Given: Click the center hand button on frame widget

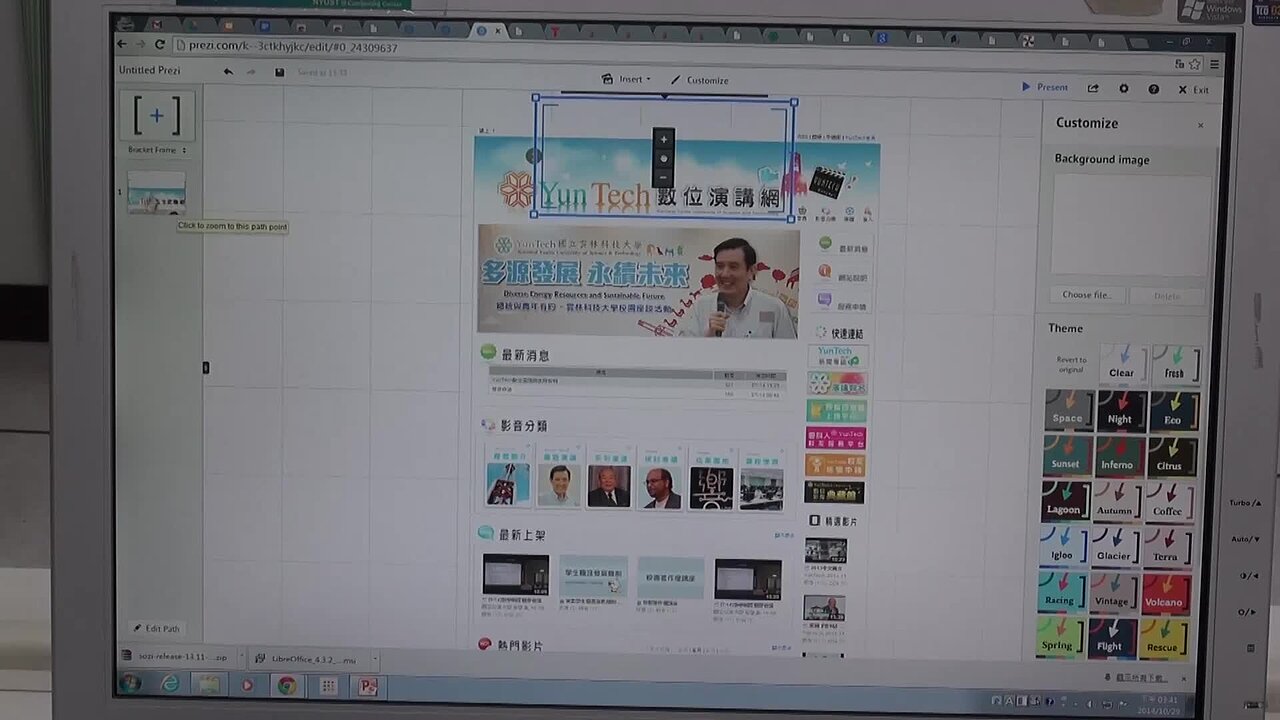Looking at the screenshot, I should 663,158.
